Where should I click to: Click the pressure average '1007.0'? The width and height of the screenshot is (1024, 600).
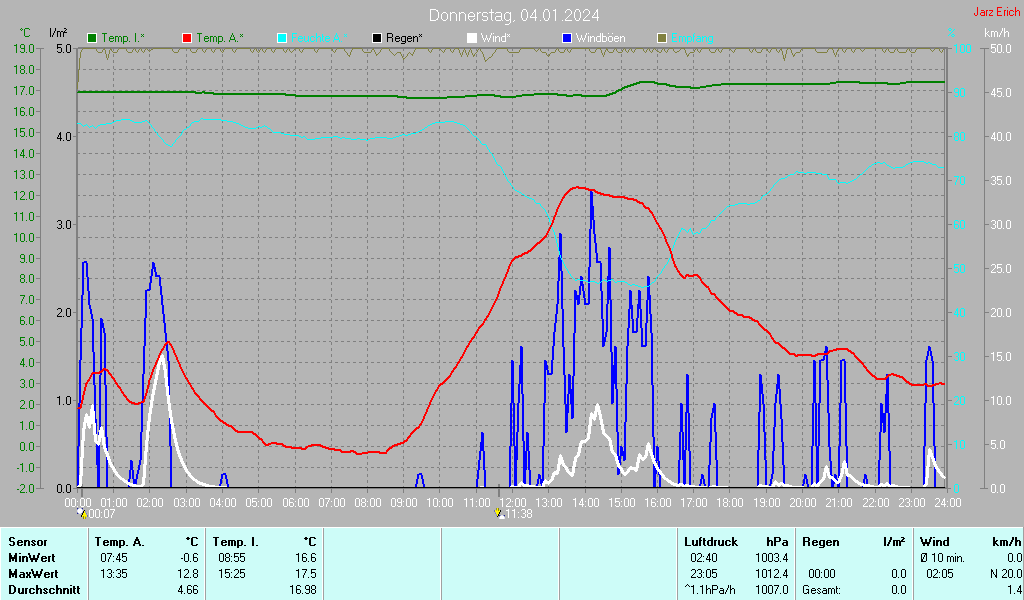(771, 590)
